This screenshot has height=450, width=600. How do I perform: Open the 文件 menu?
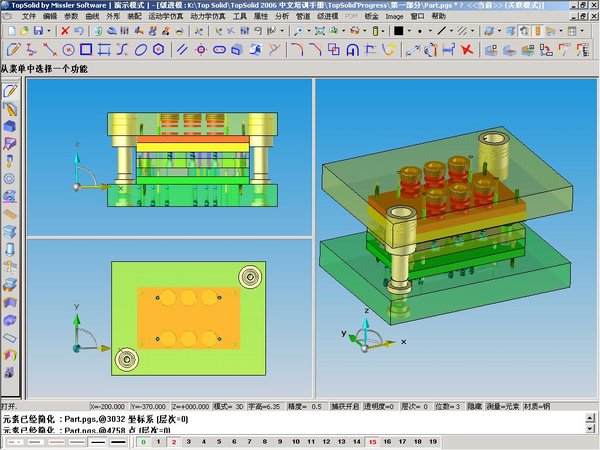27,17
